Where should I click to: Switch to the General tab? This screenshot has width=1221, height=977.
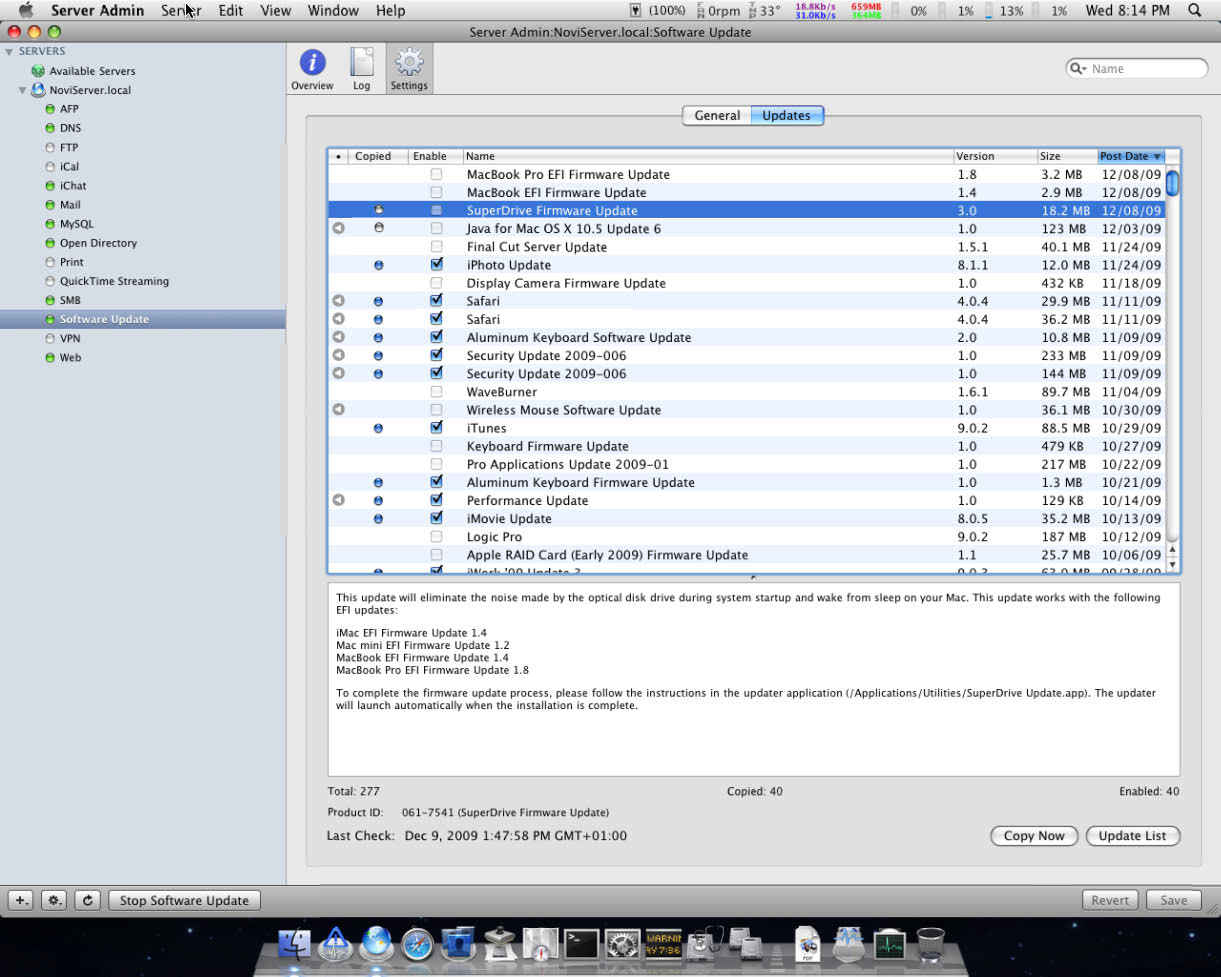717,115
